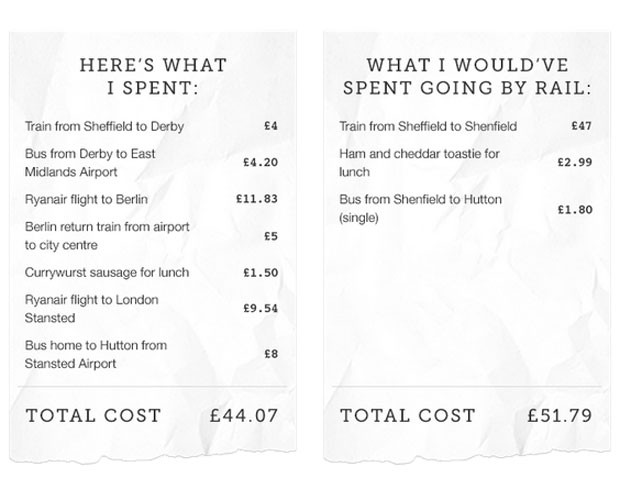The height and width of the screenshot is (478, 620).
Task: Click the £2.99 toastie price
Action: point(575,162)
